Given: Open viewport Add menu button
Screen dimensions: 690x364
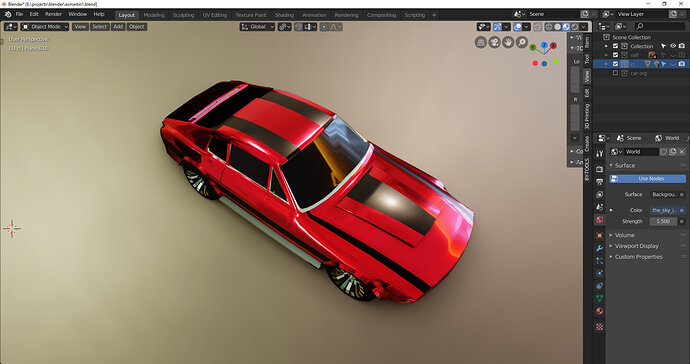Looking at the screenshot, I should 118,27.
